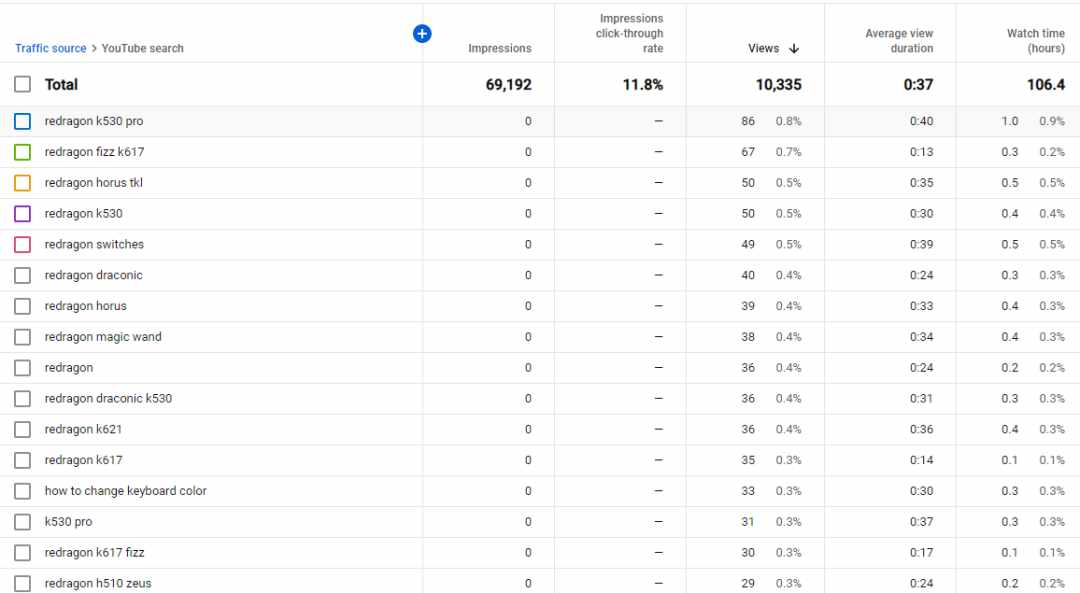Screen dimensions: 1080x593
Task: Toggle the purple 'redragon k530' checkbox
Action: coord(23,214)
